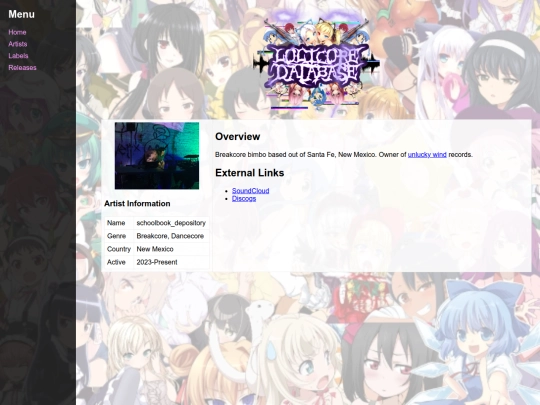
Task: Click the Menu heading in the sidebar
Action: tap(21, 14)
